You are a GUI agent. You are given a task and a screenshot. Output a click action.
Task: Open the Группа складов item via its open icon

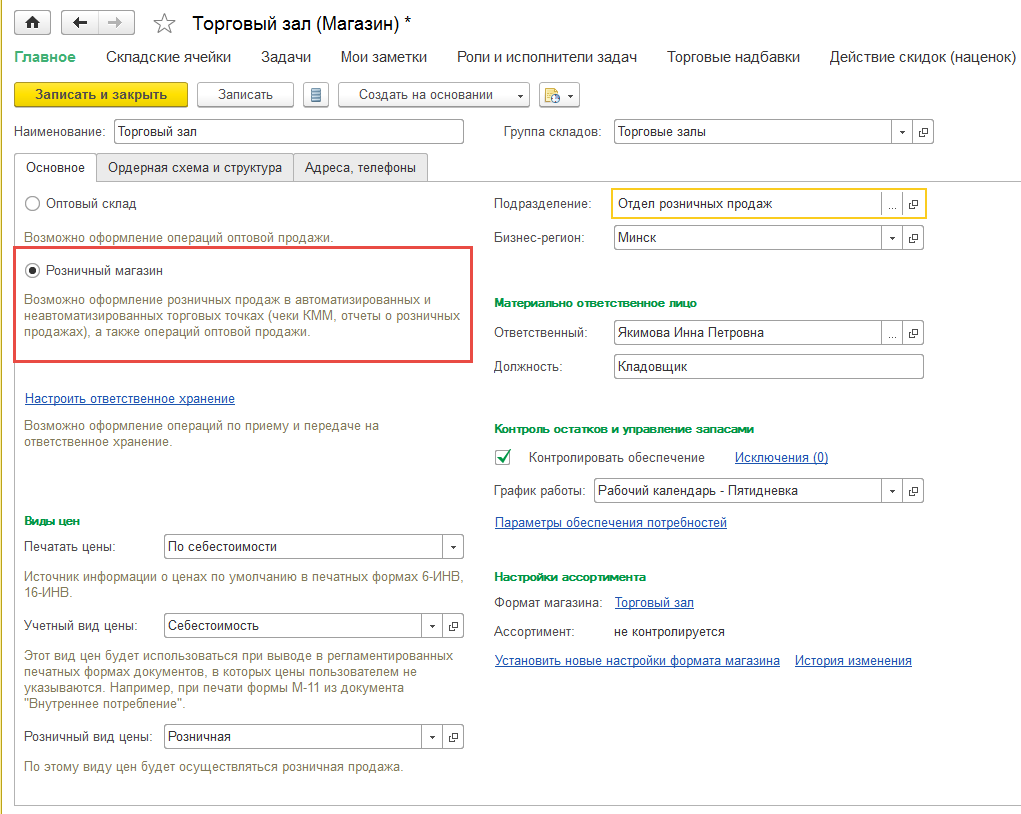(923, 132)
